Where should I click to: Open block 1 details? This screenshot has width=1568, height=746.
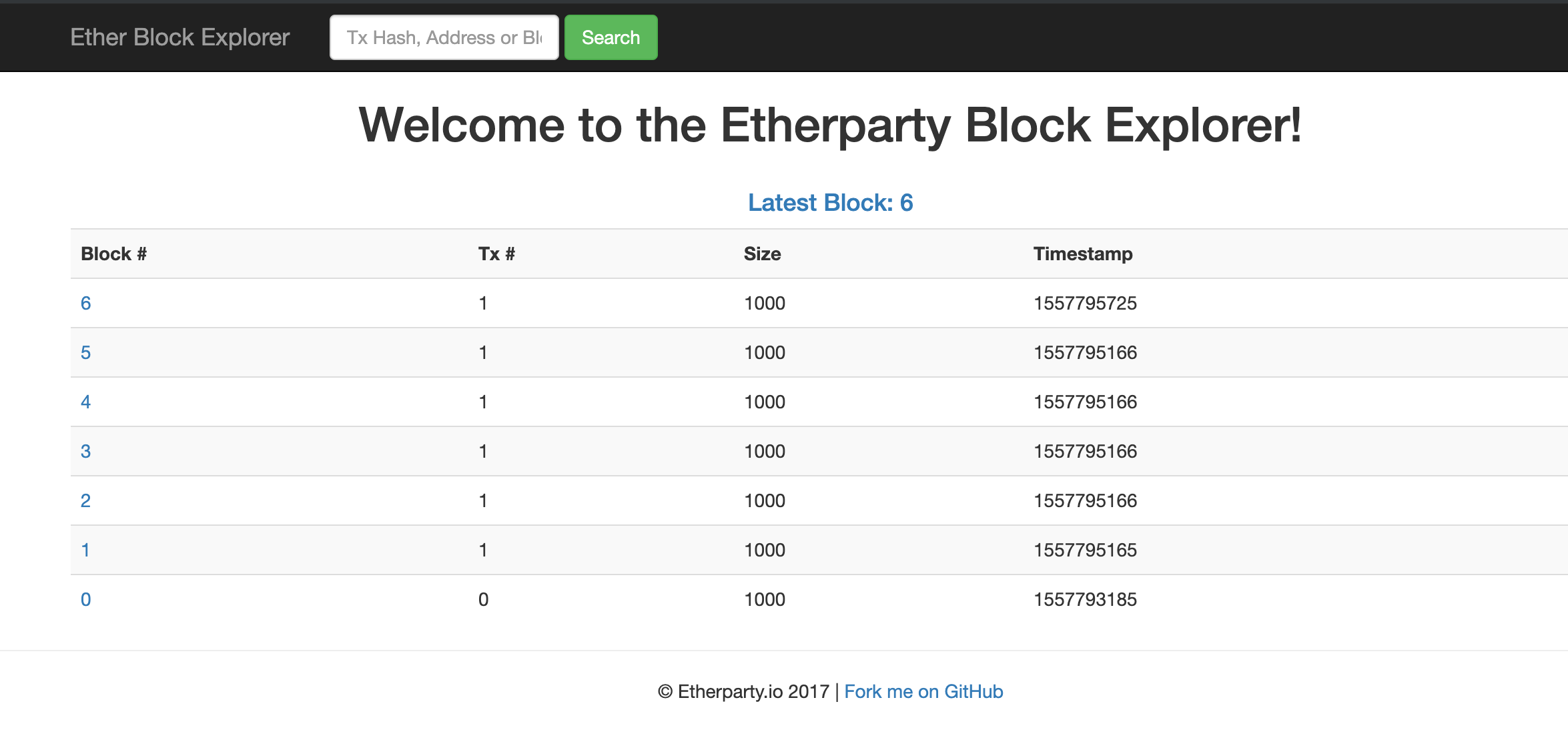85,549
